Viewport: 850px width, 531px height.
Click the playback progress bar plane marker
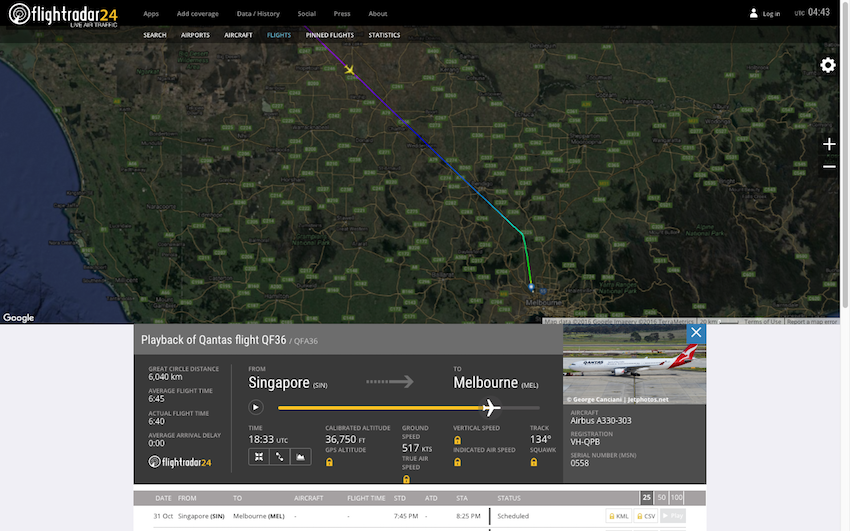tap(491, 407)
